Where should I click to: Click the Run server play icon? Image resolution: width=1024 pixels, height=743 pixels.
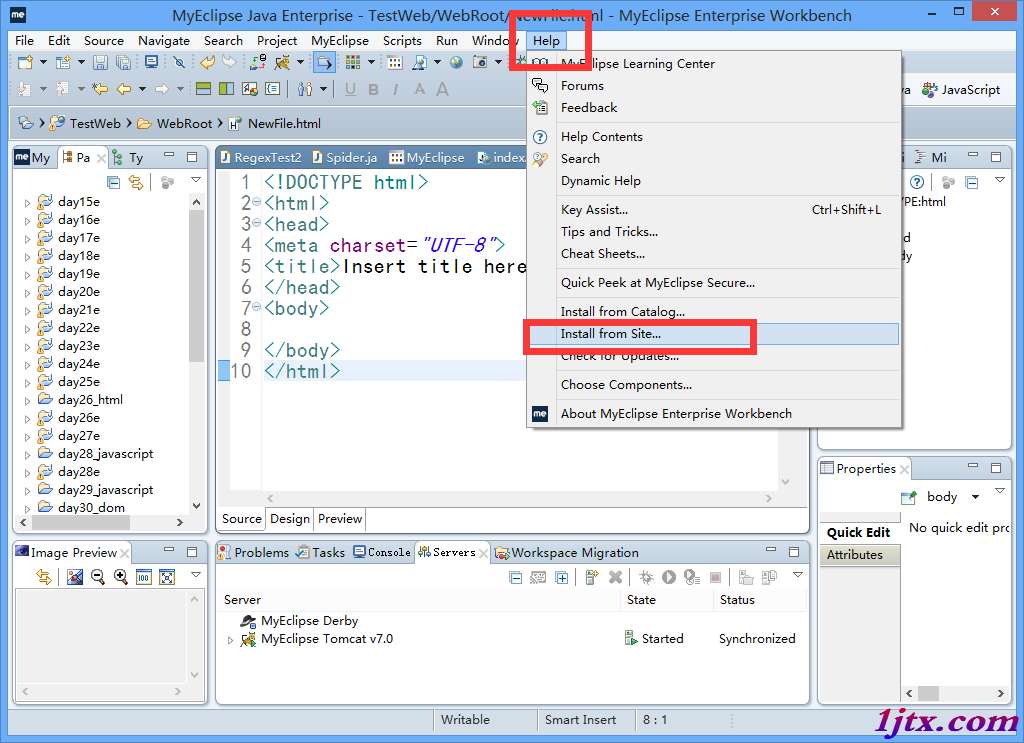(x=669, y=577)
